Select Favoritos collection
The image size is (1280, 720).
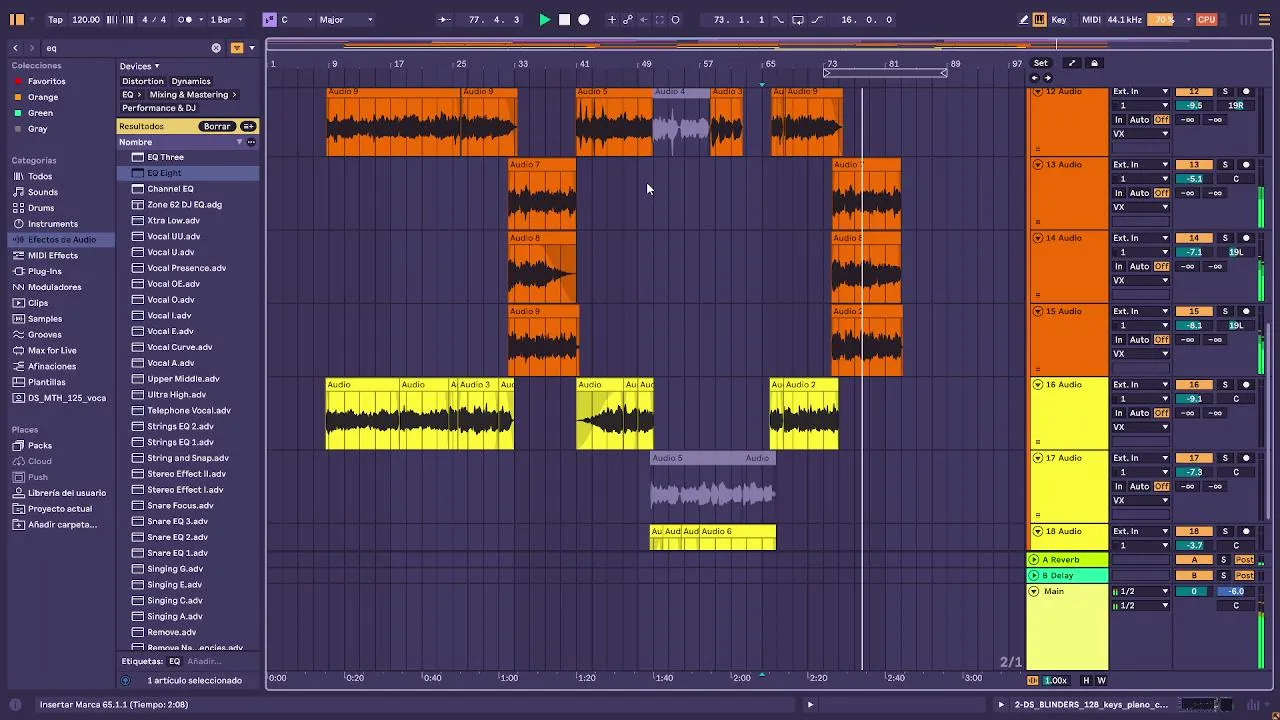pos(46,81)
